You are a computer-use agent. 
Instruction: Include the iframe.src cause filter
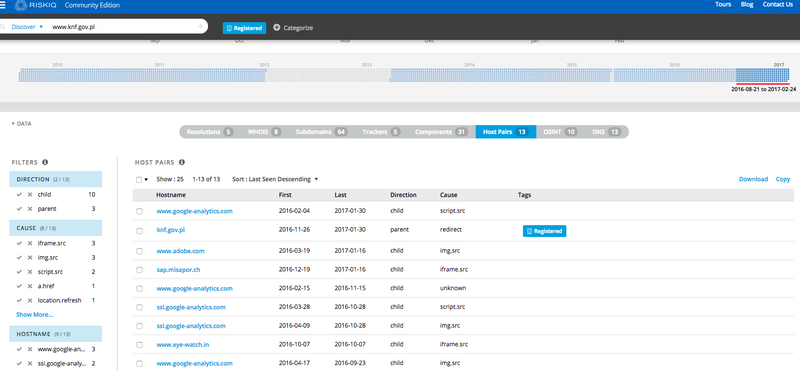[x=19, y=243]
